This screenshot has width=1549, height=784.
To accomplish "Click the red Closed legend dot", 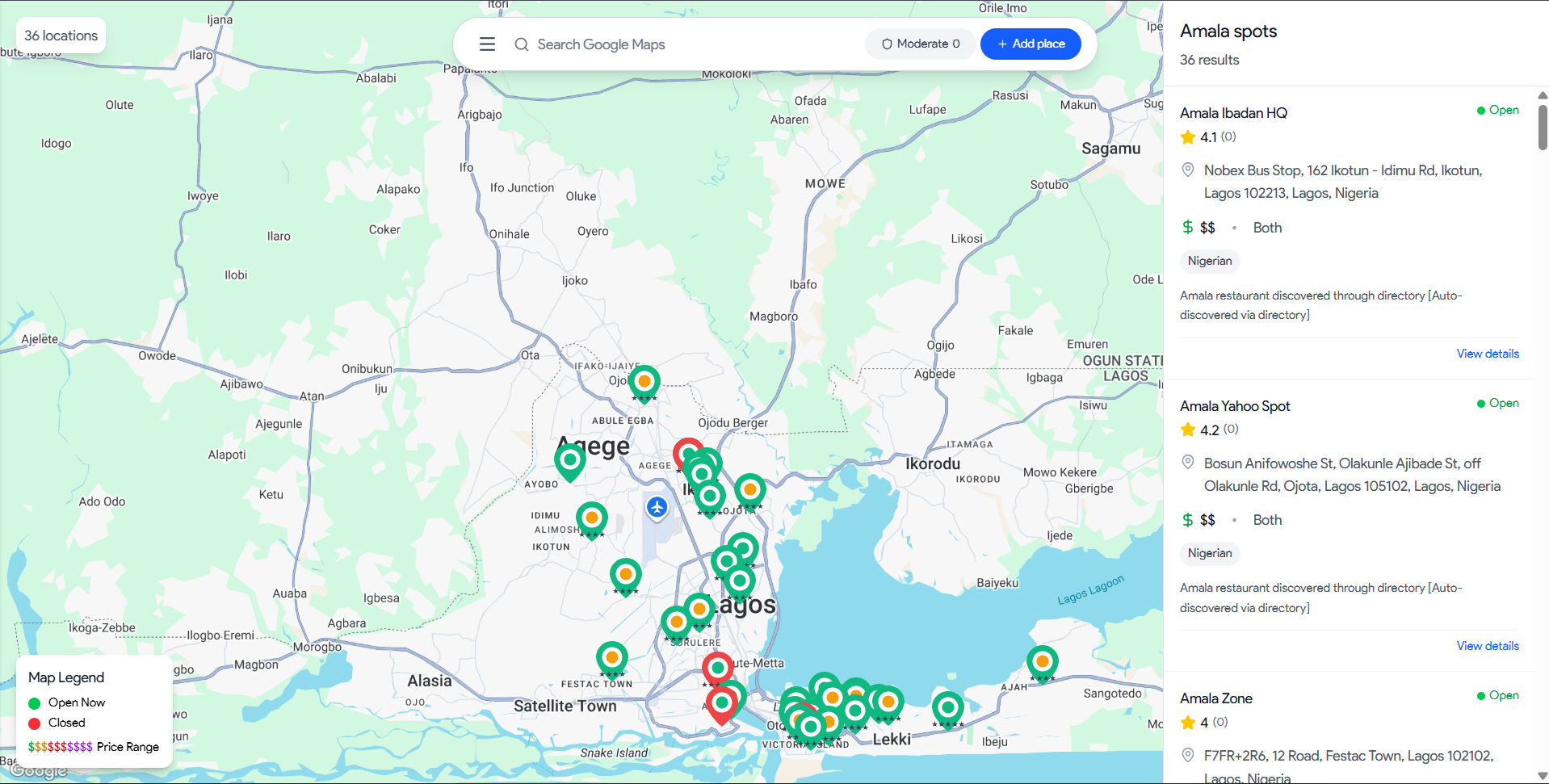I will click(x=35, y=723).
